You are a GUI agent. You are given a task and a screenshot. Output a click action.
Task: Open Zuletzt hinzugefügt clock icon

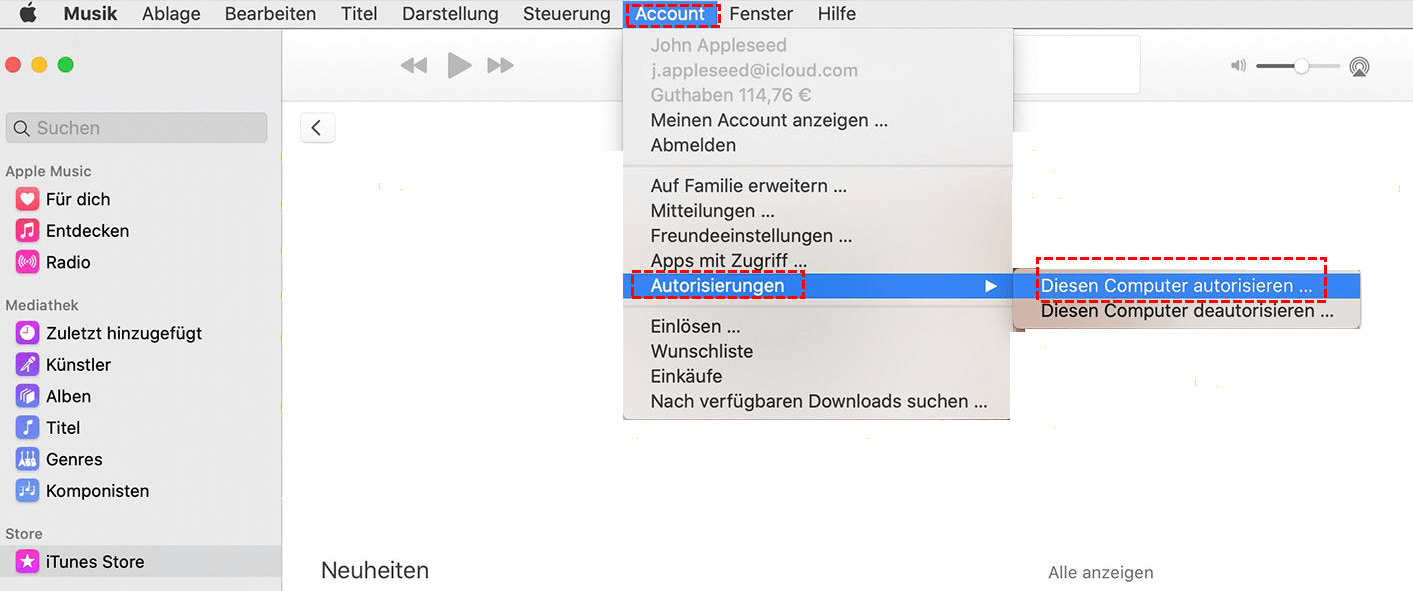click(27, 333)
